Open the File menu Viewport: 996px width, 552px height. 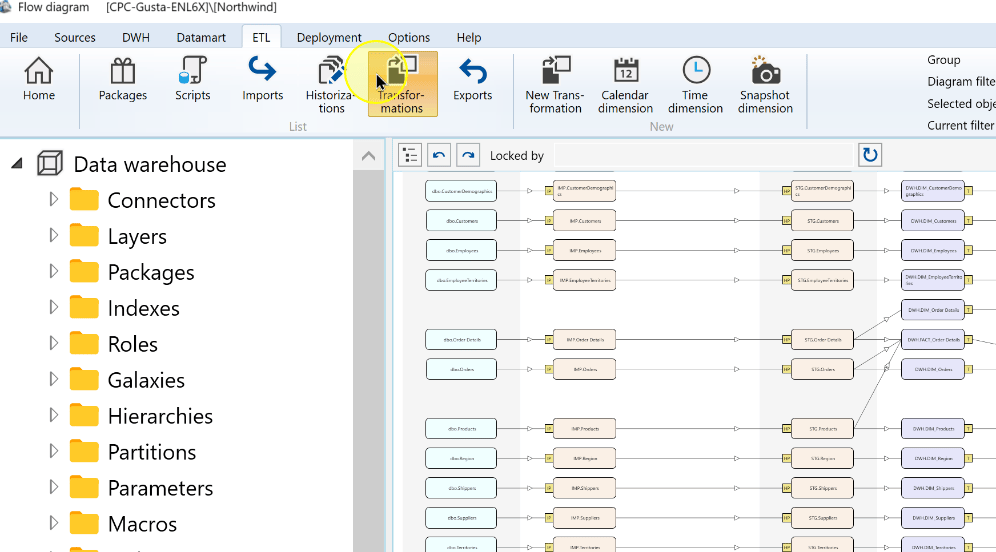pos(19,37)
